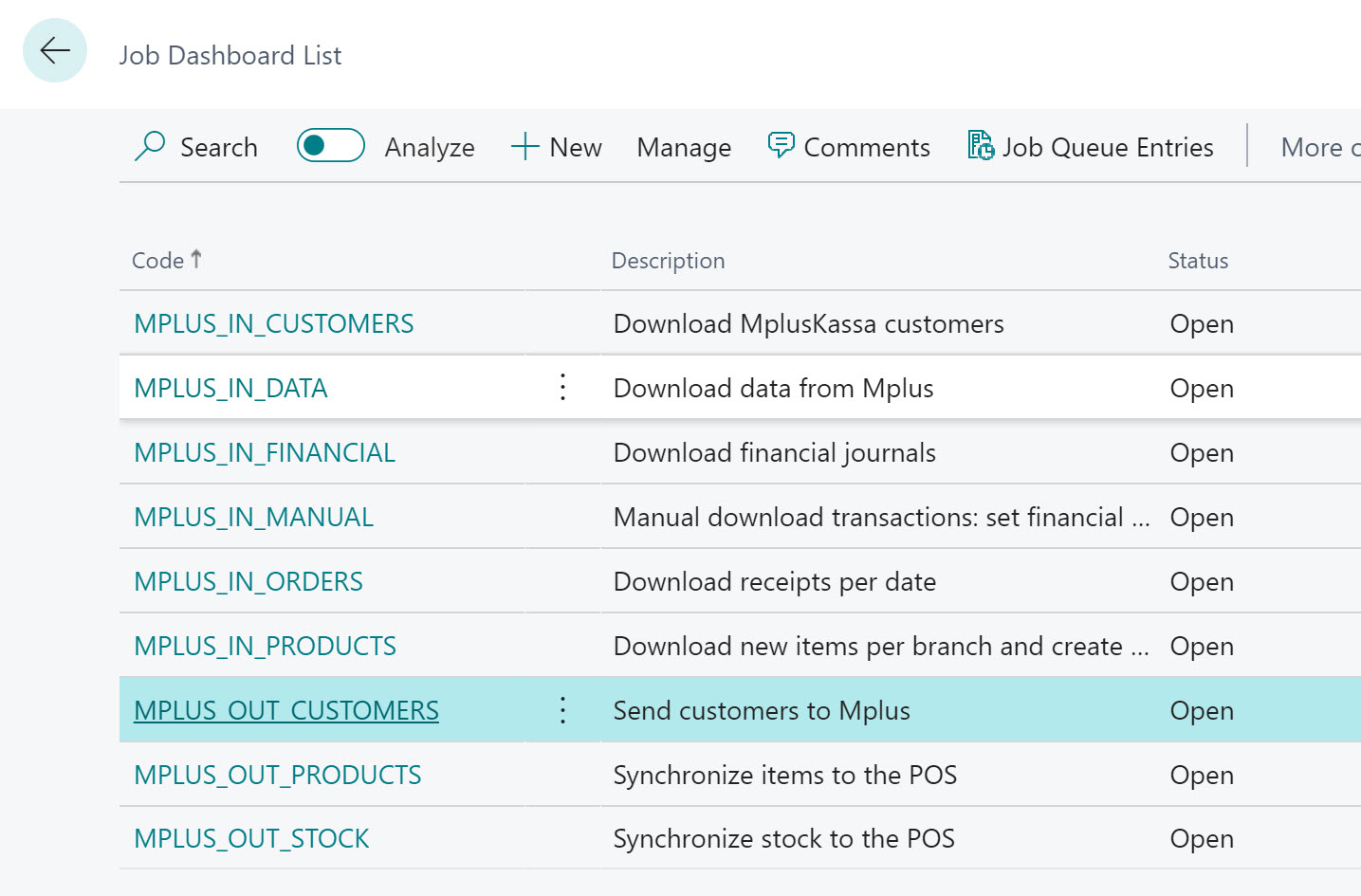
Task: Open MPLUS_OUT_PRODUCTS link
Action: click(x=278, y=775)
